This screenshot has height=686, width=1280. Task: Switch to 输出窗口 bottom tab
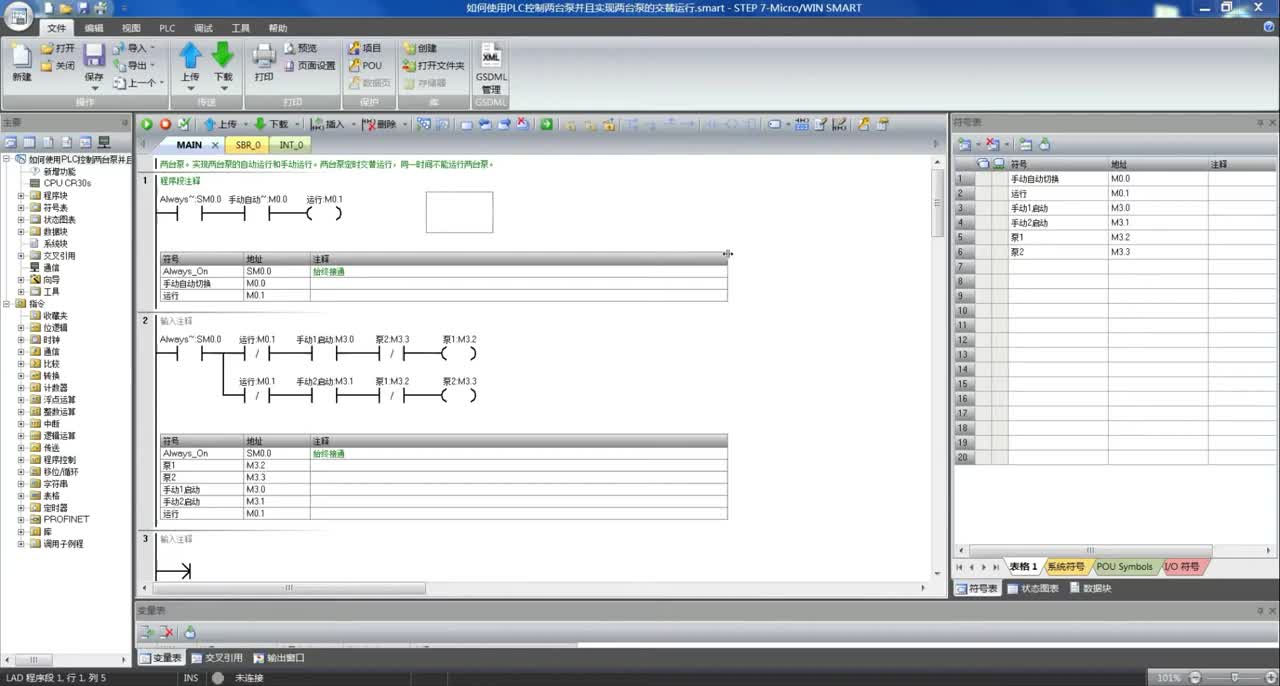(x=279, y=658)
